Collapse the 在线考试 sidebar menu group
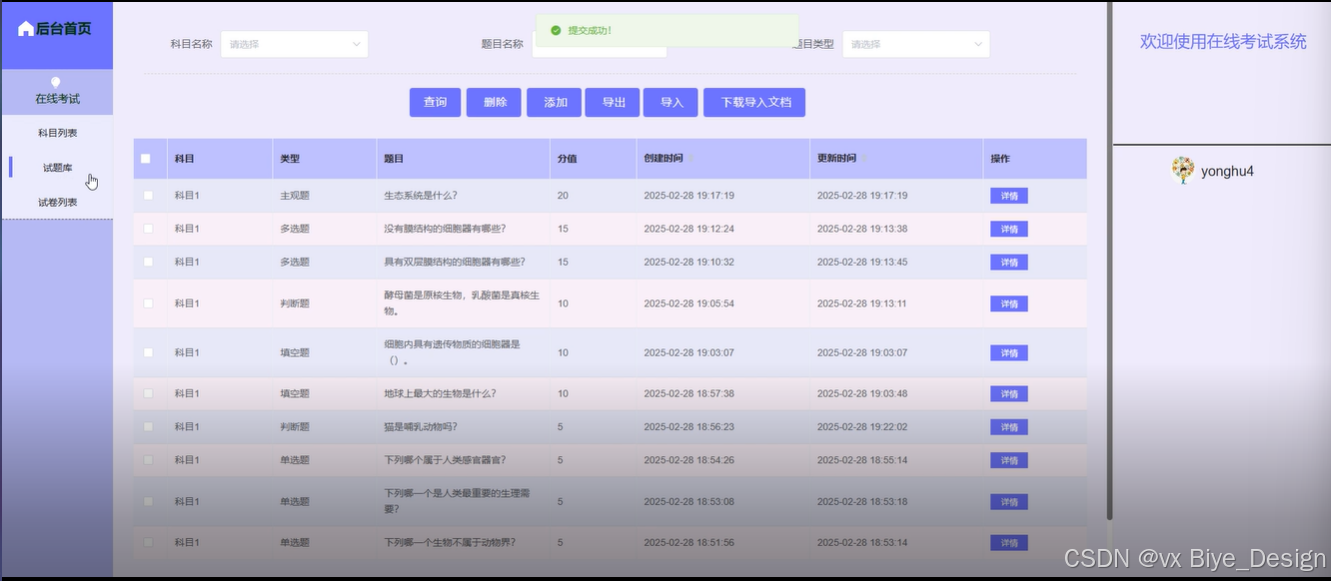The image size is (1331, 581). coord(57,98)
